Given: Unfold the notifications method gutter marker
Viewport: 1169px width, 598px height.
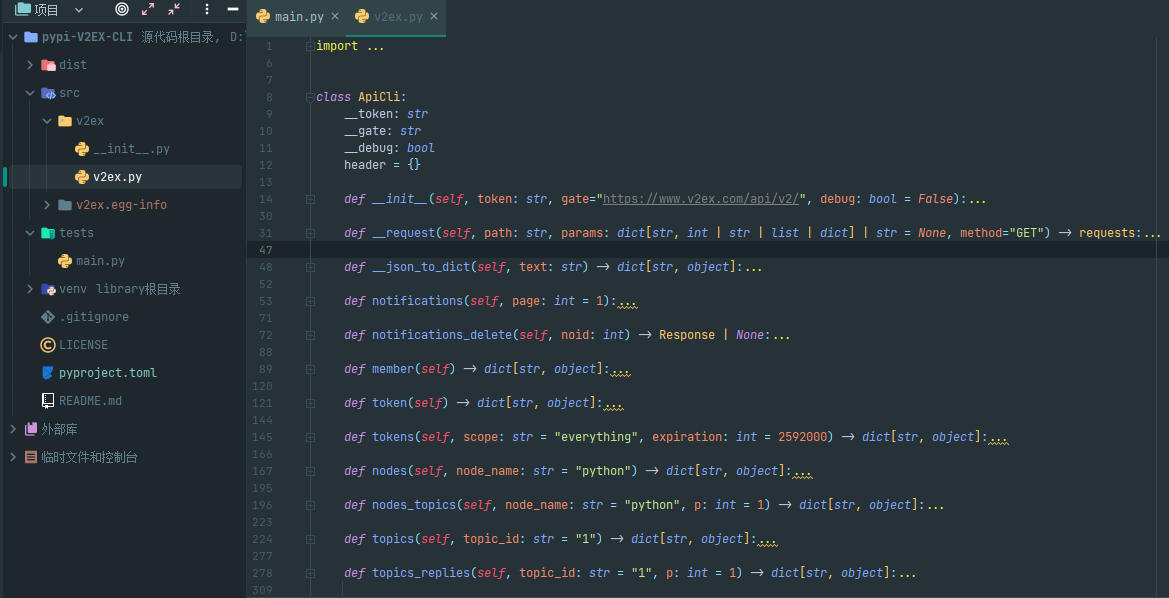Looking at the screenshot, I should coord(309,301).
